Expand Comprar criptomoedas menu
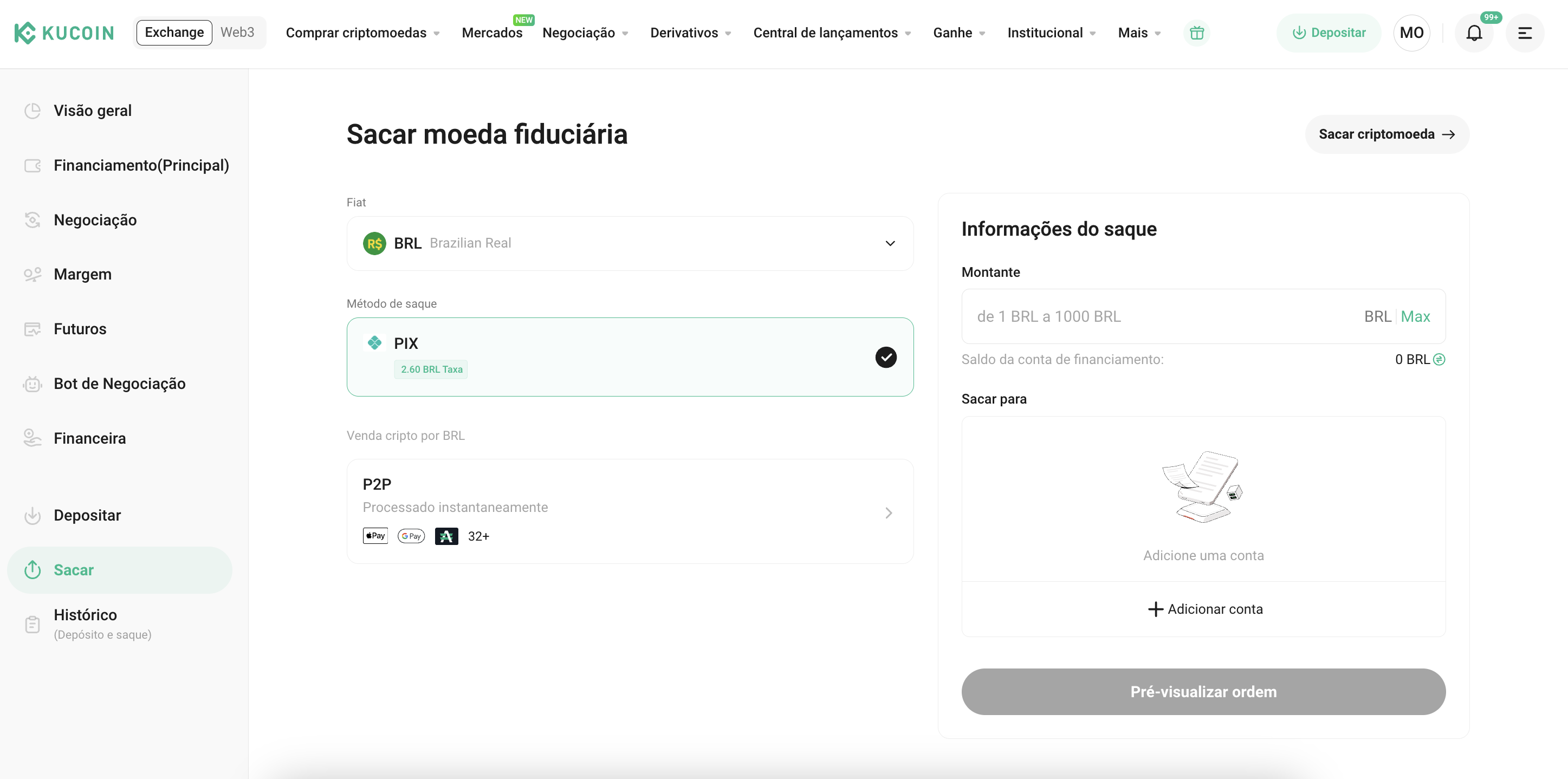Image resolution: width=1568 pixels, height=779 pixels. 362,33
